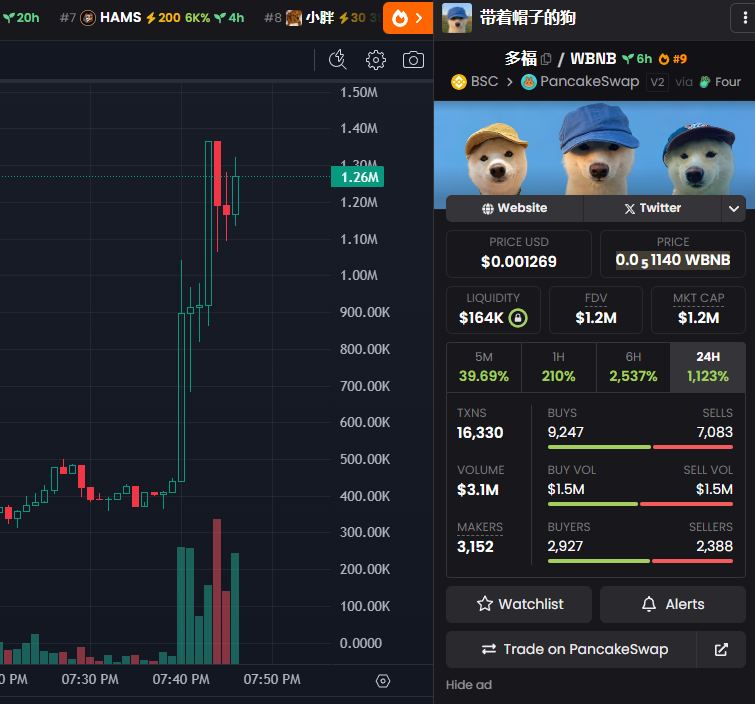Image resolution: width=755 pixels, height=704 pixels.
Task: Add token to Watchlist
Action: pos(519,604)
